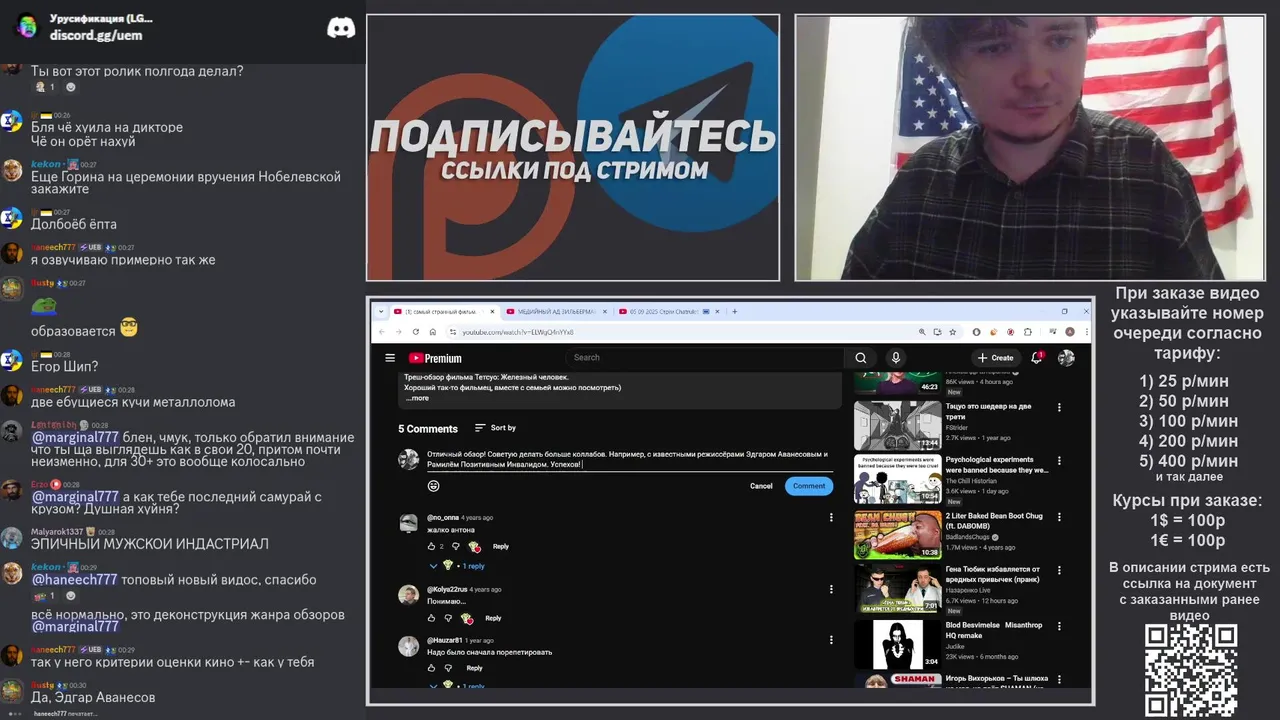The width and height of the screenshot is (1280, 720).
Task: Open options menu for @no_onna comment
Action: (x=831, y=517)
